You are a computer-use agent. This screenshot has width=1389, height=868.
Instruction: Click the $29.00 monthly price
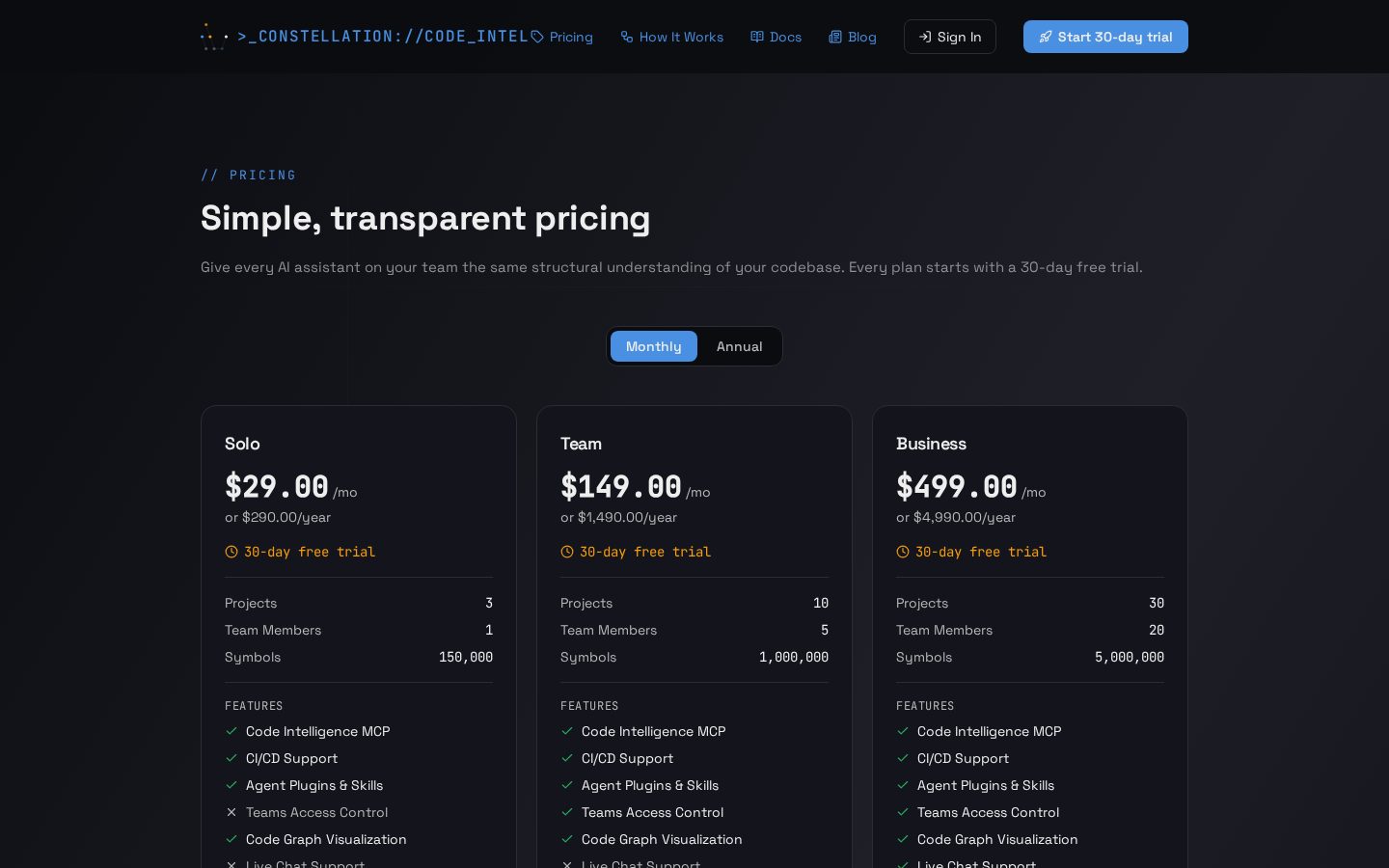(277, 487)
